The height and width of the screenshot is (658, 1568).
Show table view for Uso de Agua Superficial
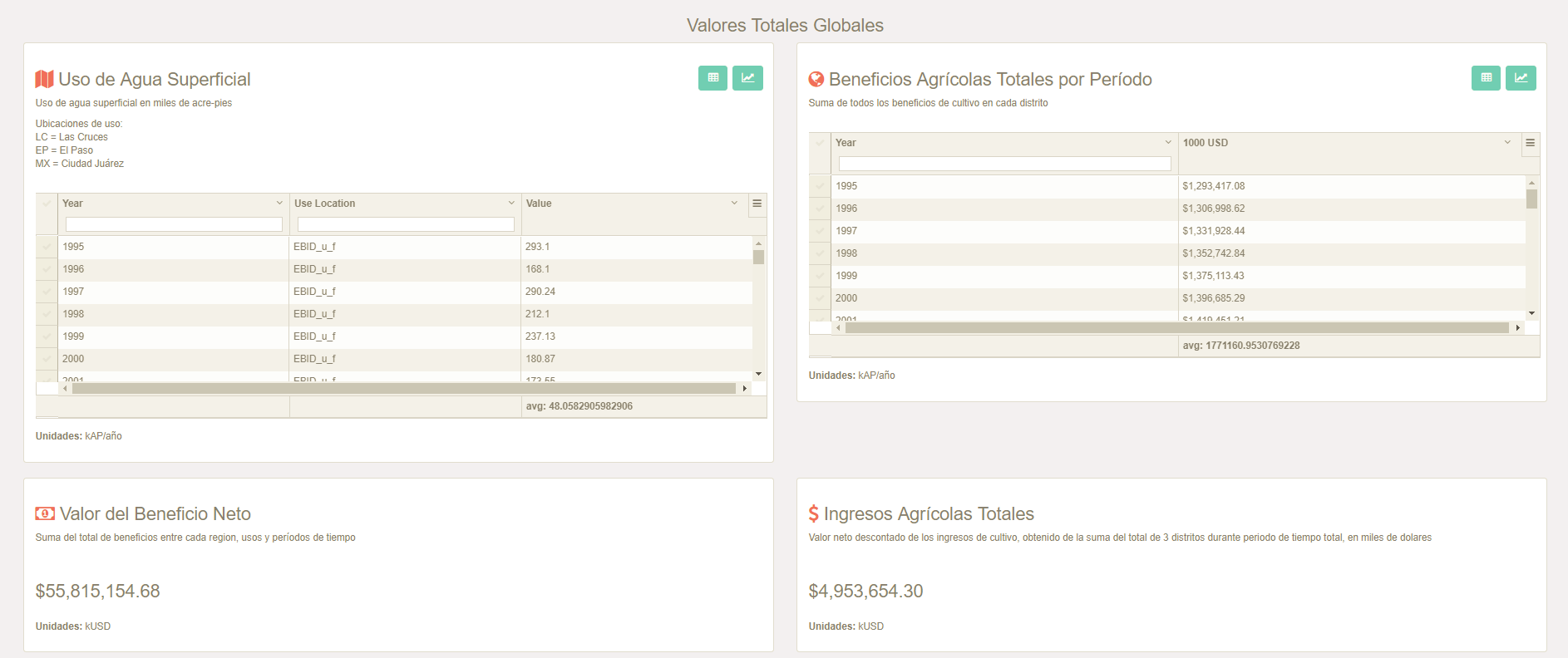[x=713, y=78]
